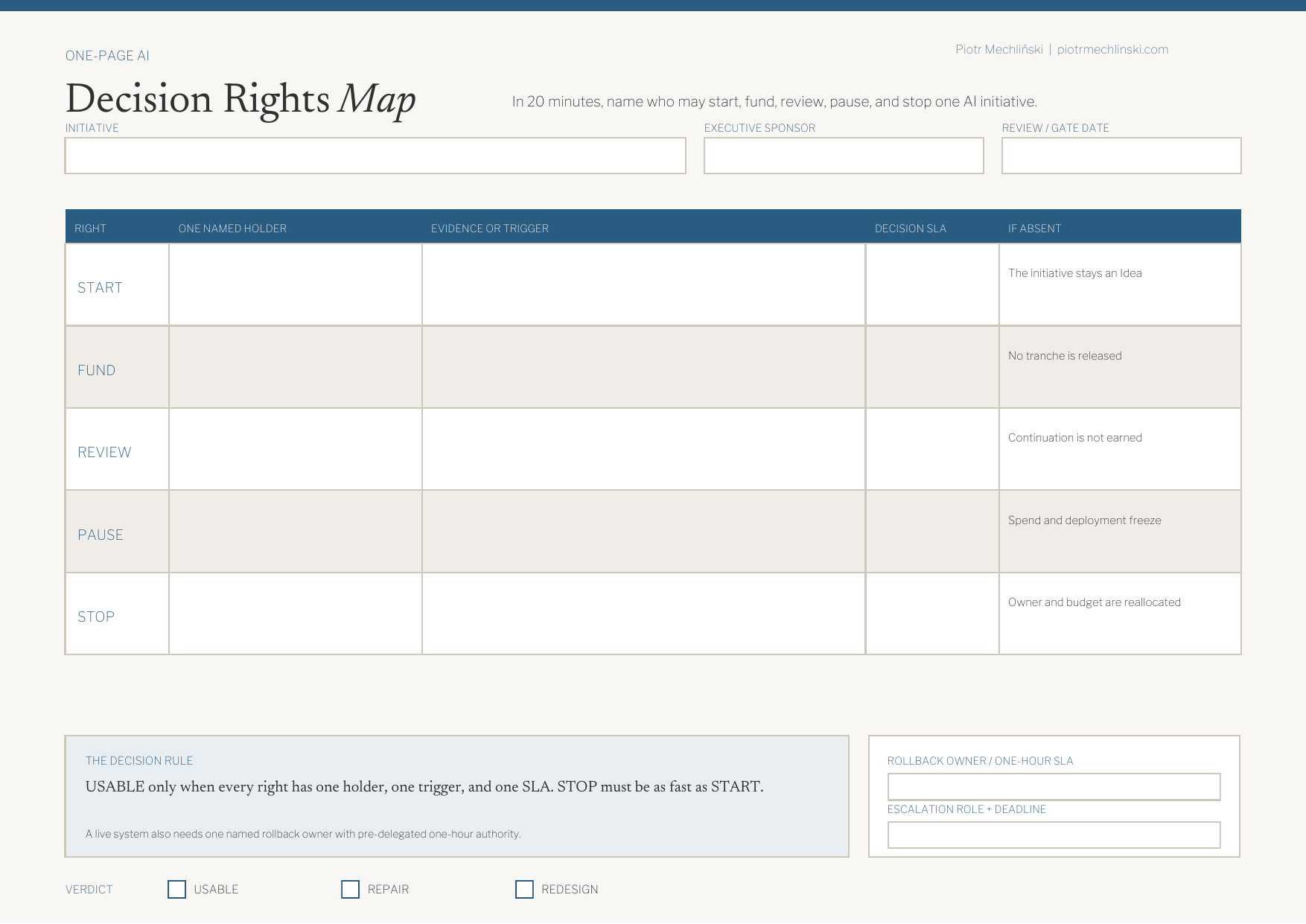The image size is (1306, 924).
Task: Click the ROLLBACK OWNER / ONE-HOUR SLA field
Action: 1054,787
